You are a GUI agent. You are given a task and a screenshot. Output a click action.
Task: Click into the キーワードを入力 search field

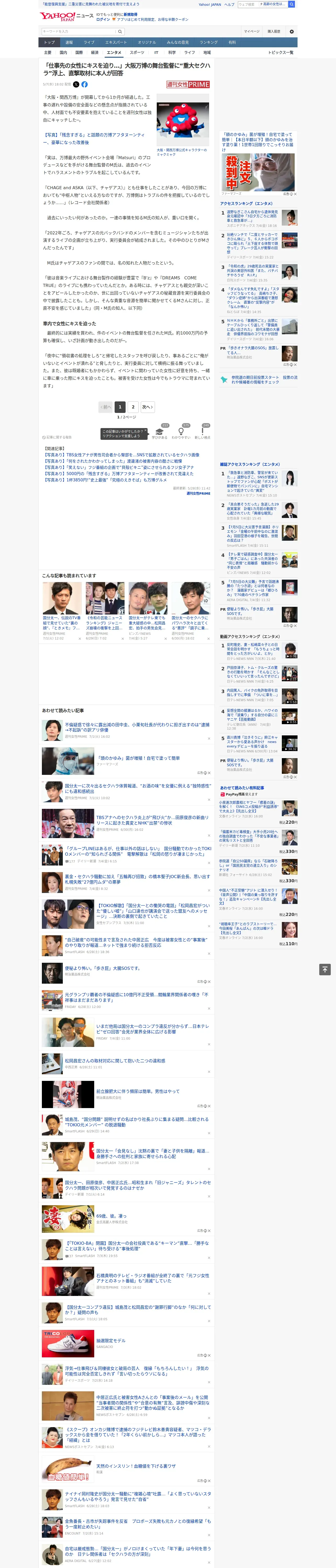(79, 32)
